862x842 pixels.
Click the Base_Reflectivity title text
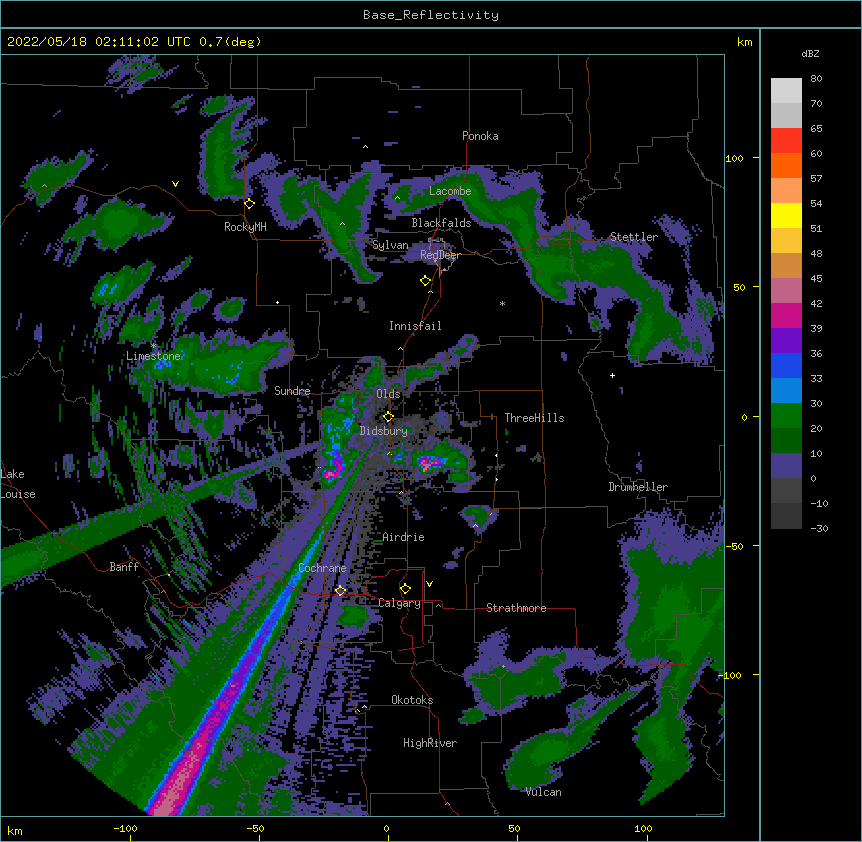pyautogui.click(x=431, y=15)
